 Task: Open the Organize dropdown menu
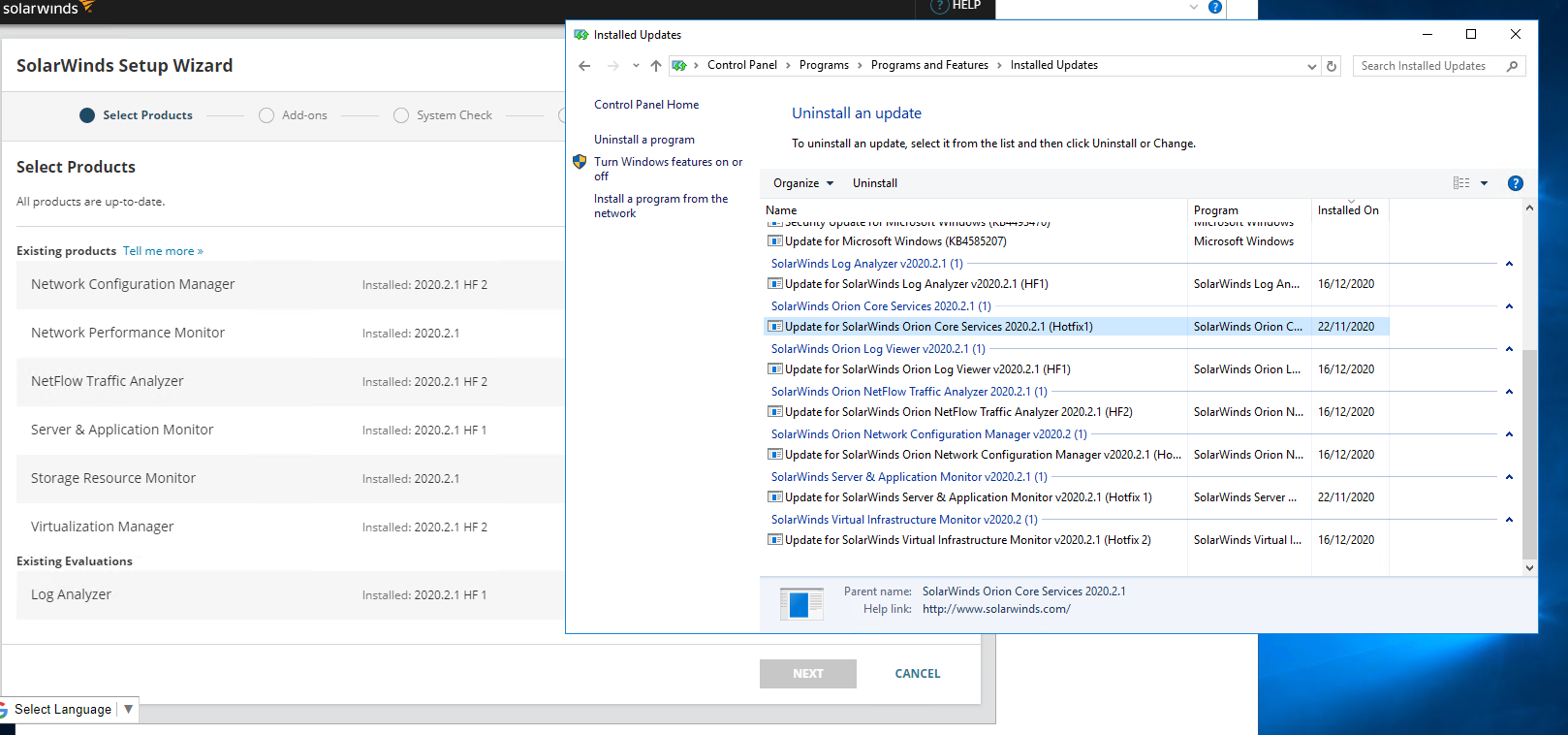click(x=803, y=183)
